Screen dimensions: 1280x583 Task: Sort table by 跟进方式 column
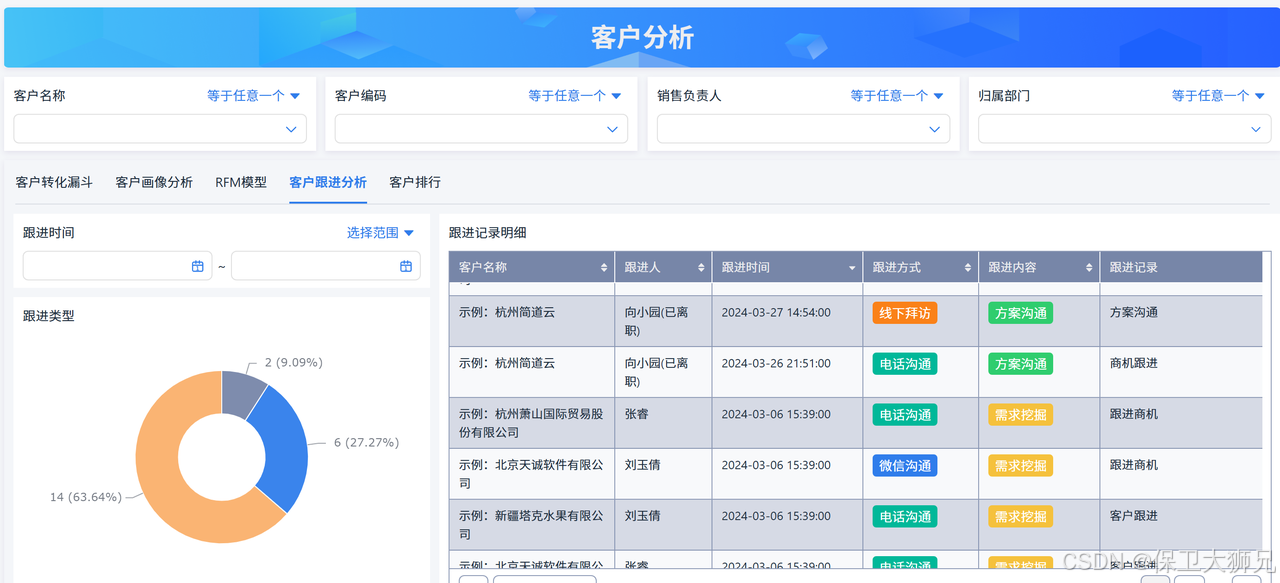click(968, 267)
